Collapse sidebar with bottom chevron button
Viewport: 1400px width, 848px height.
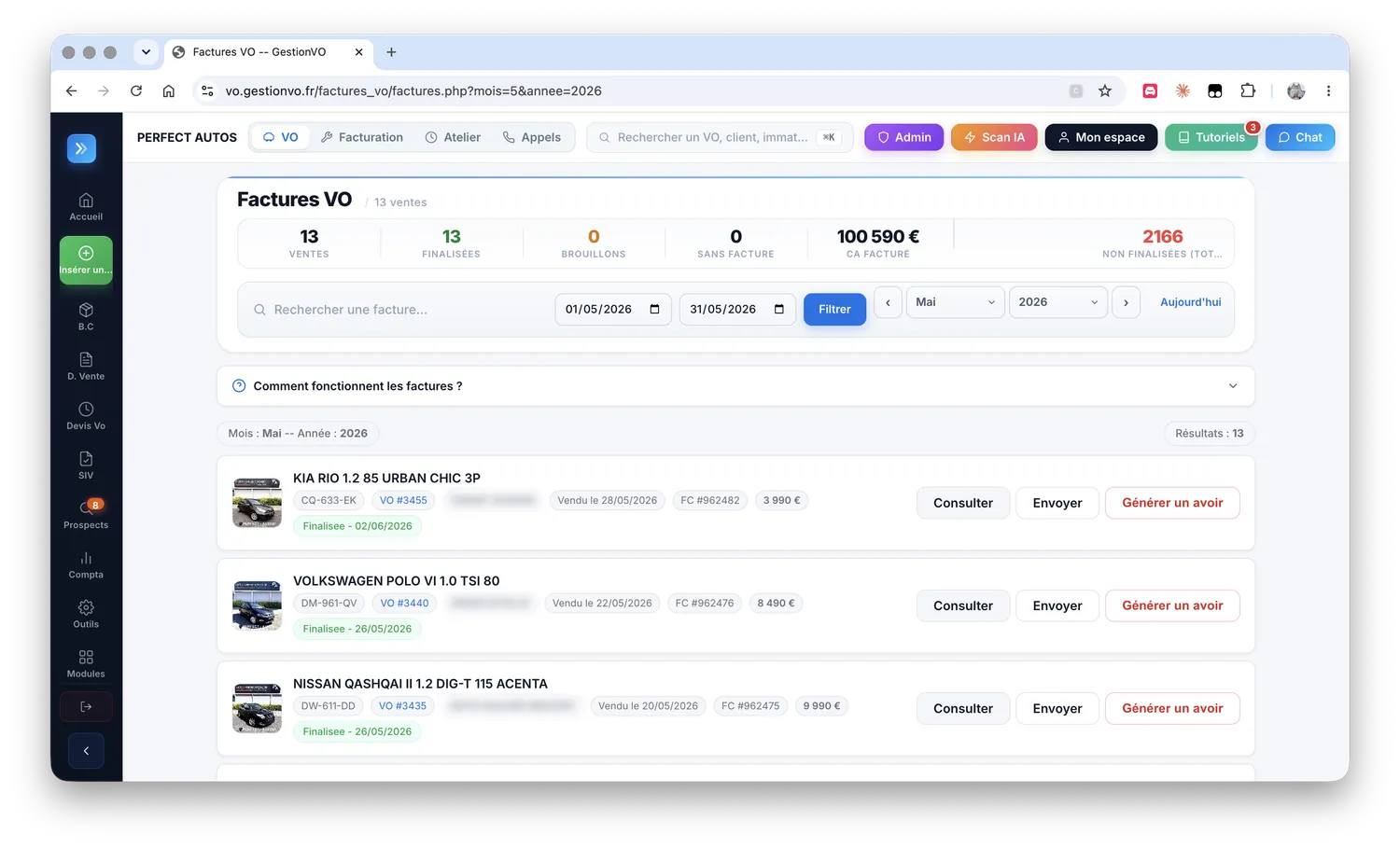click(86, 750)
